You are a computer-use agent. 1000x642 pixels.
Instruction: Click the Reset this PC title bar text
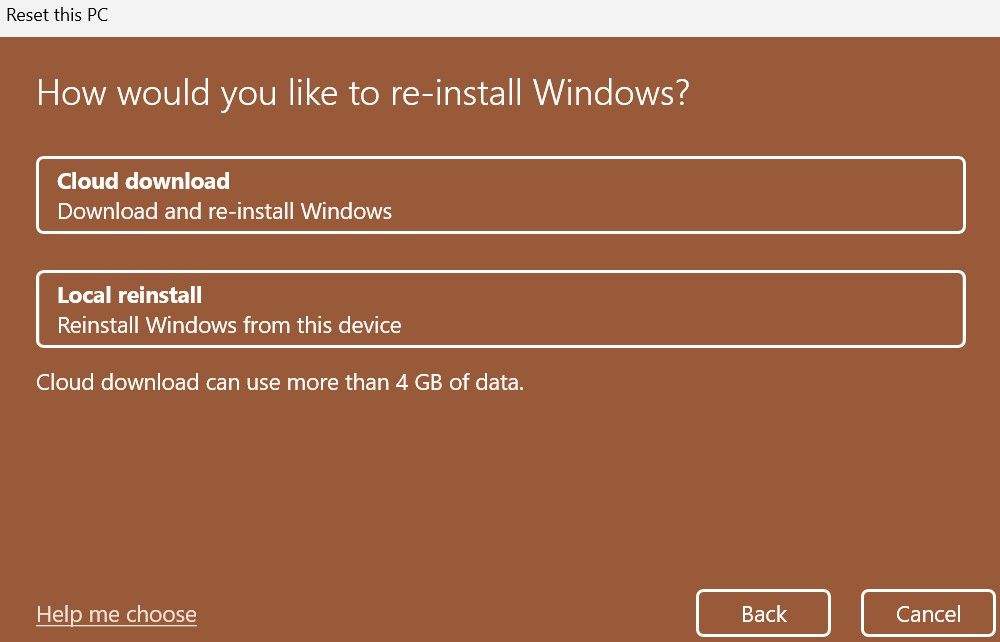click(57, 15)
